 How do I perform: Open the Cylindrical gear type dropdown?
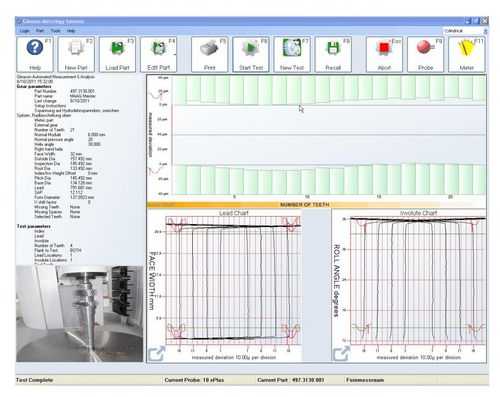coord(465,31)
